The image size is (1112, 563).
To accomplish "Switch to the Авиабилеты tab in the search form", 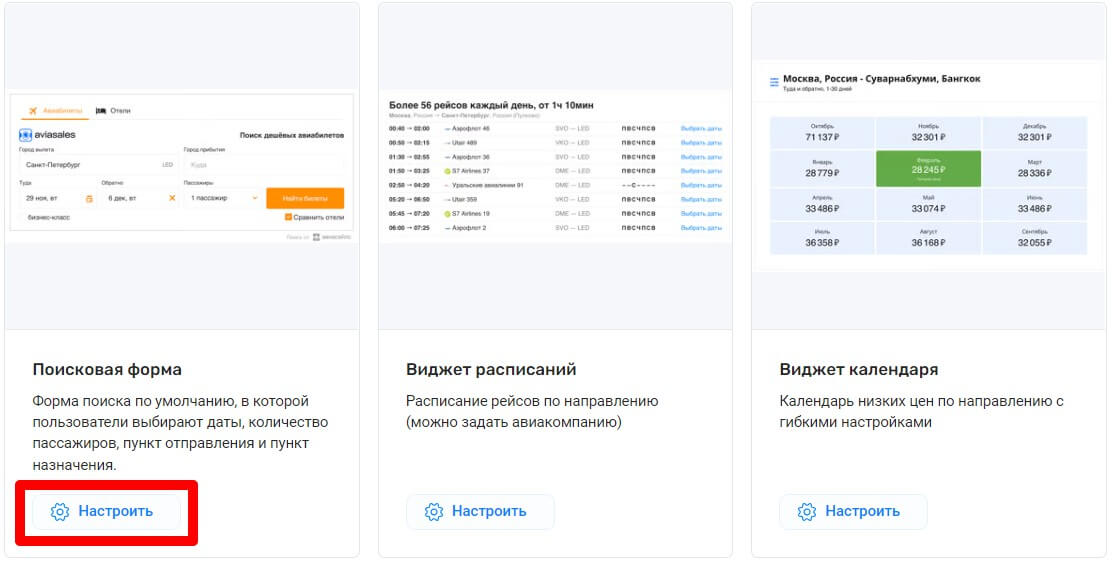I will pyautogui.click(x=55, y=111).
